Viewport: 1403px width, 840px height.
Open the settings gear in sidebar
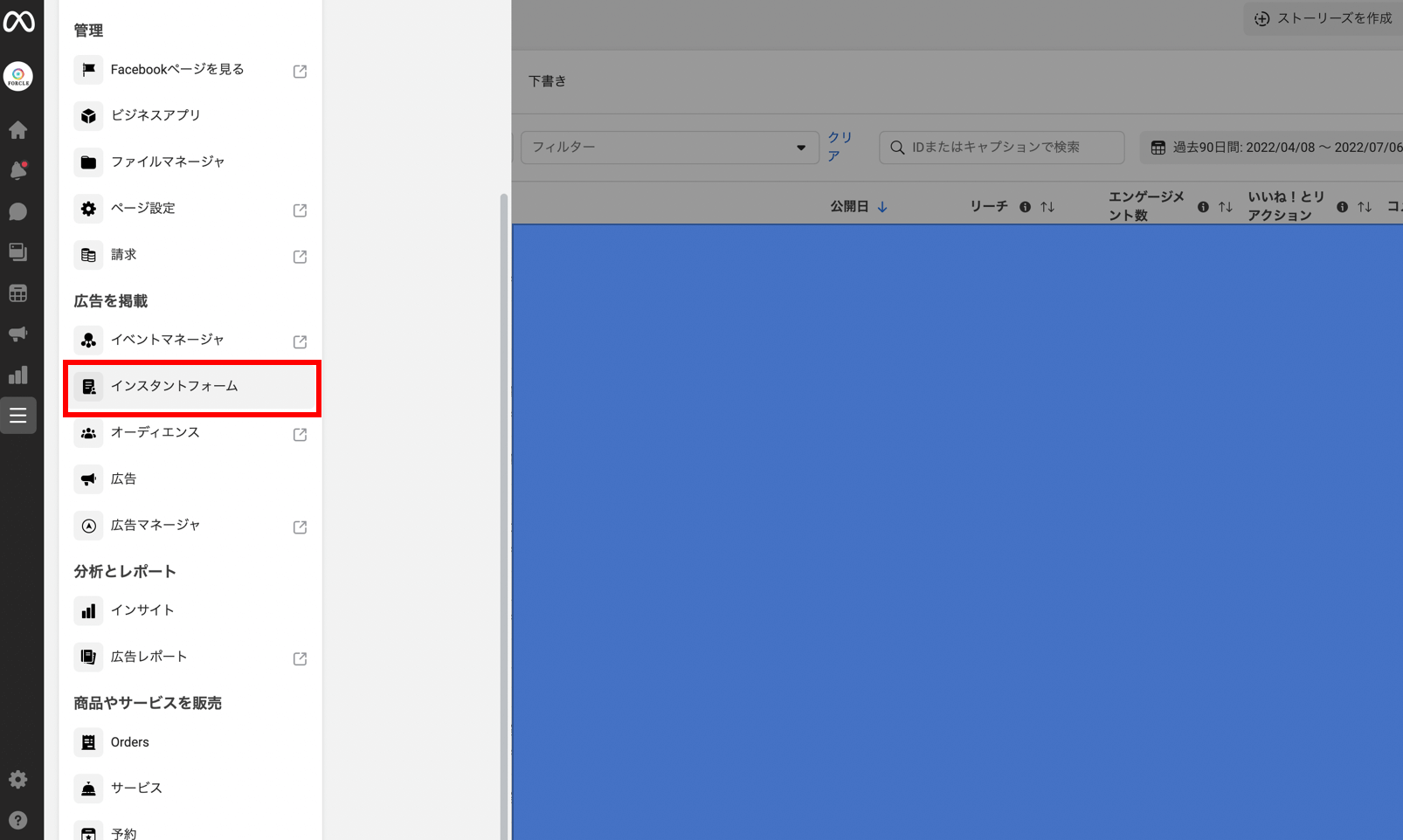pyautogui.click(x=18, y=779)
